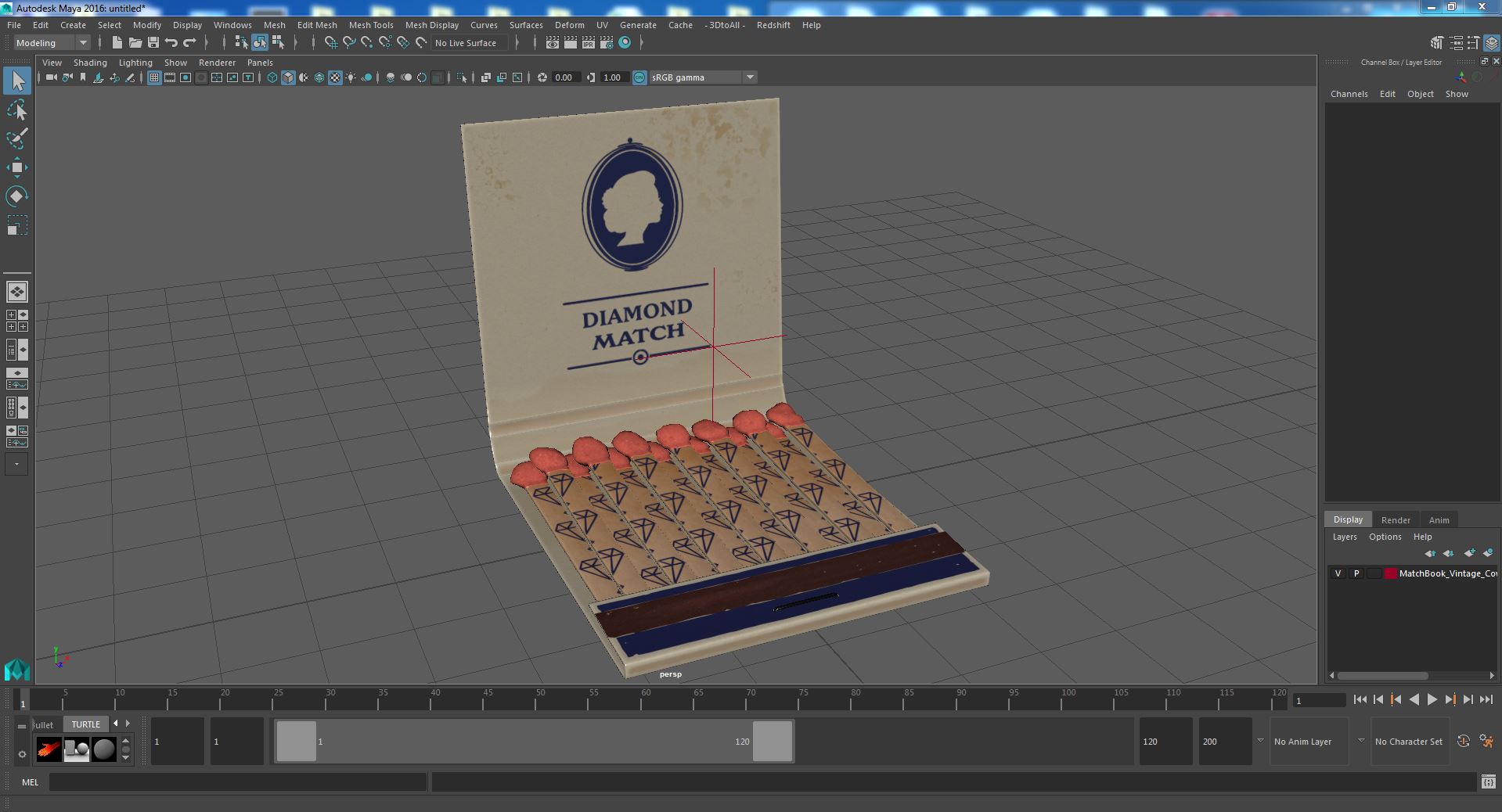The height and width of the screenshot is (812, 1502).
Task: Toggle auto keyframe icon
Action: 1464,742
